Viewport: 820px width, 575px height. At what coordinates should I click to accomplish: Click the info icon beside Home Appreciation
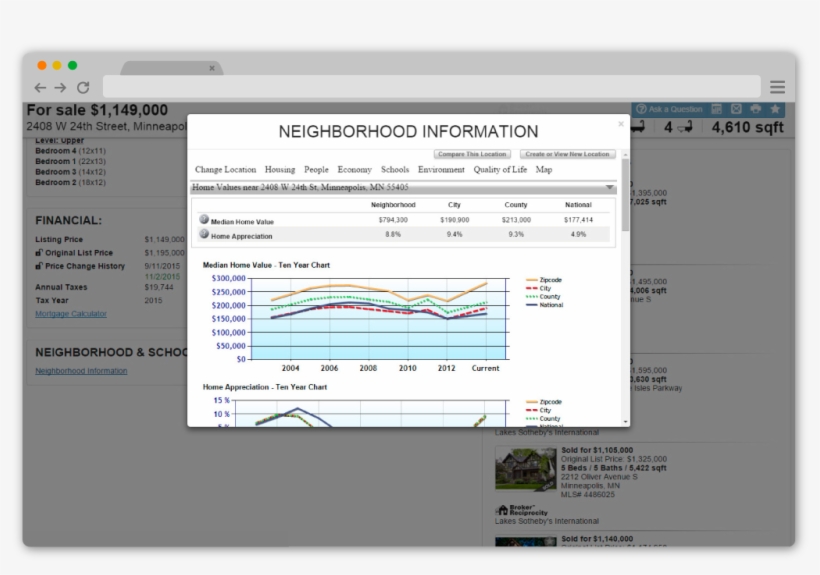[x=204, y=235]
